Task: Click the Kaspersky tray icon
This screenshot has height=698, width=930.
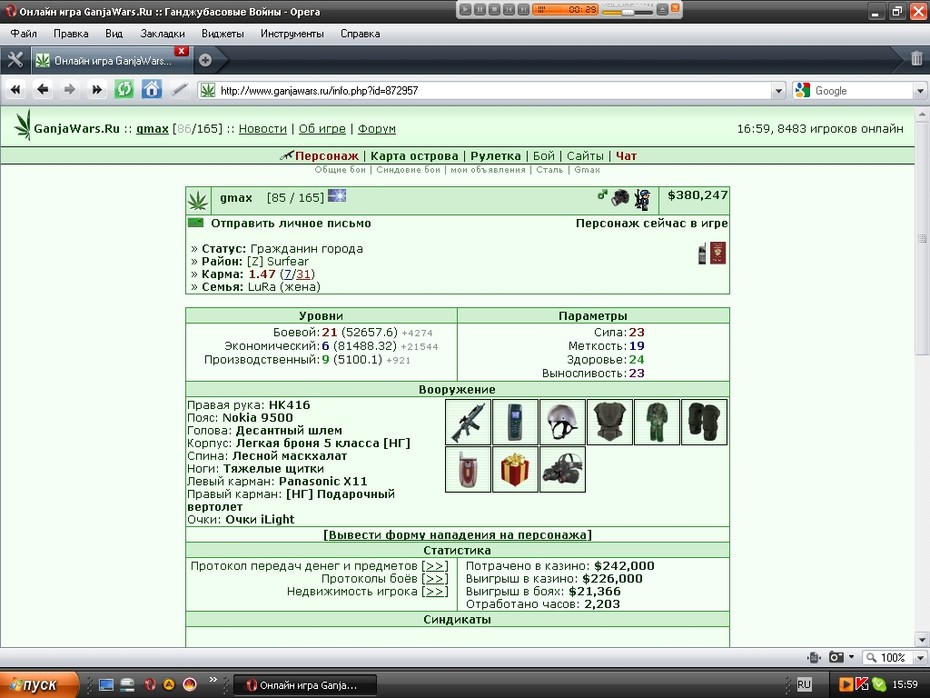Action: (x=862, y=684)
